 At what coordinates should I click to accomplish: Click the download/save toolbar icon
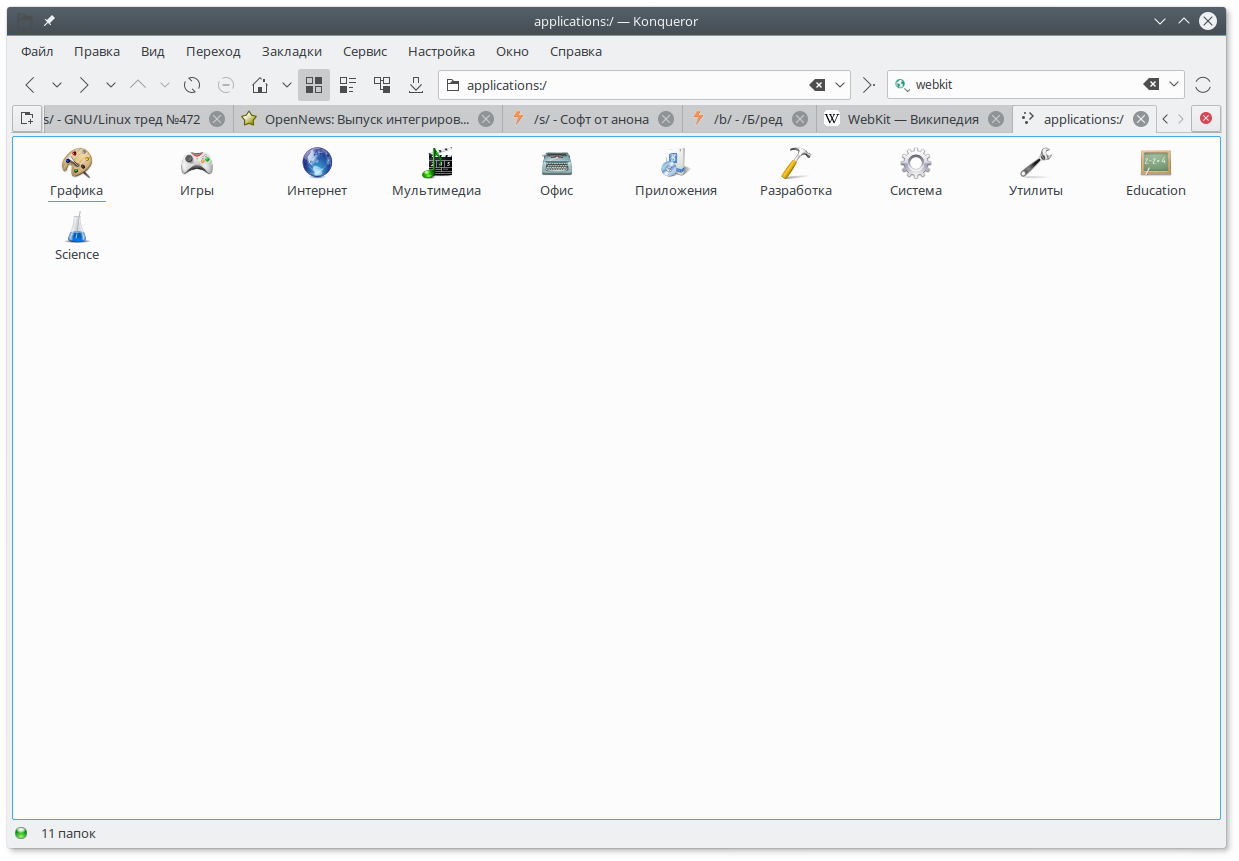(416, 85)
